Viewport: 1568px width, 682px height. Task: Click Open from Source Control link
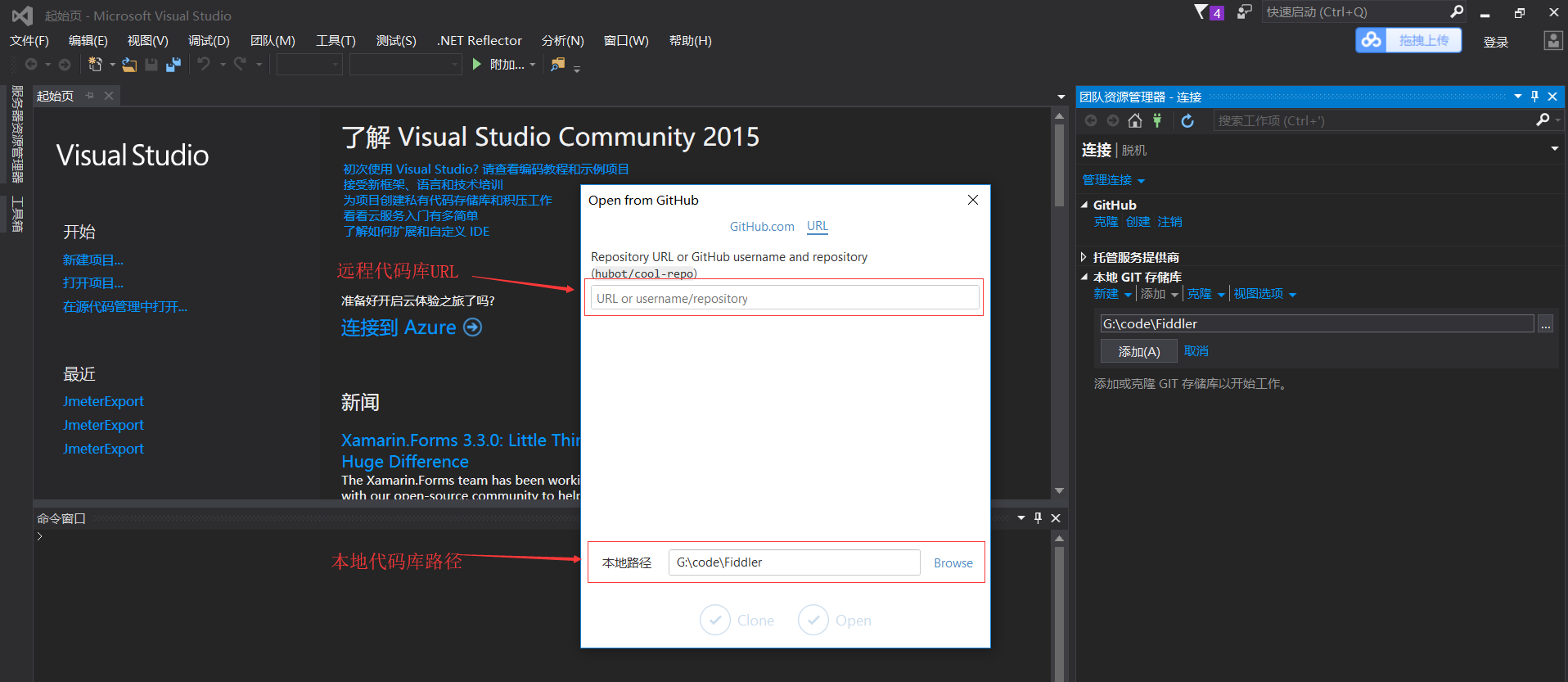point(125,307)
